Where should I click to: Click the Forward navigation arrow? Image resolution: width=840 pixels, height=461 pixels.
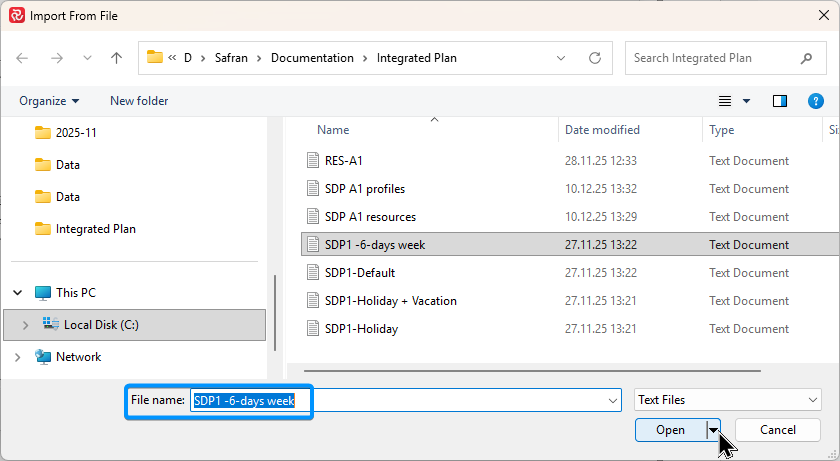tap(56, 58)
